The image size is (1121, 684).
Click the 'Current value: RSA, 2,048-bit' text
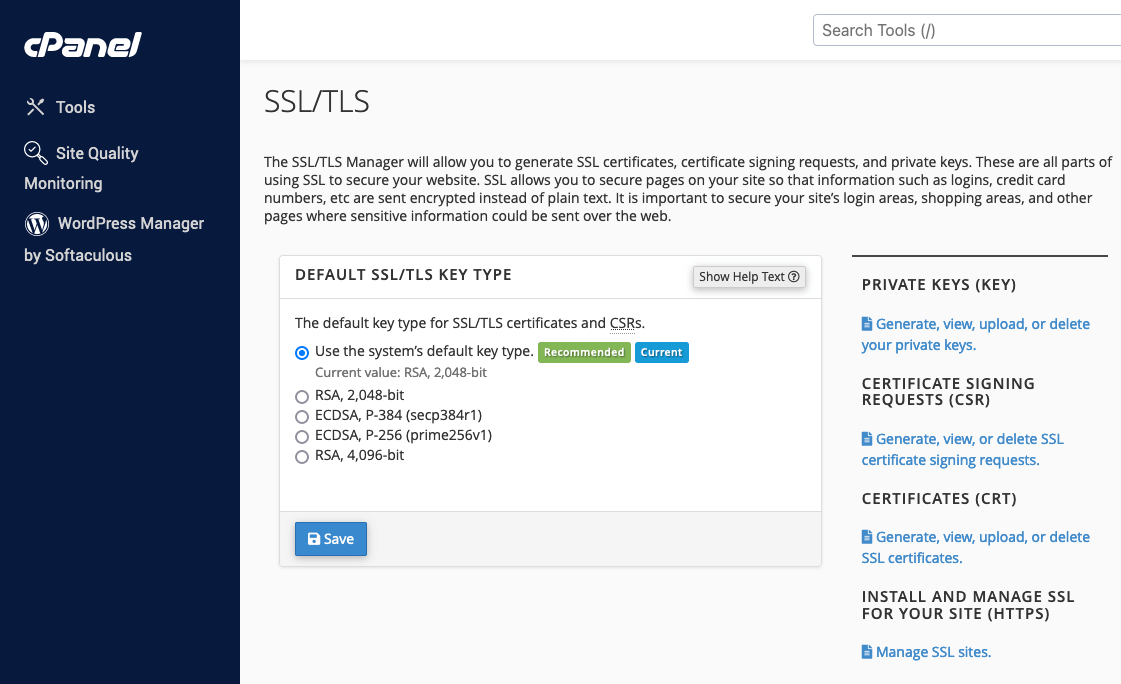[401, 372]
